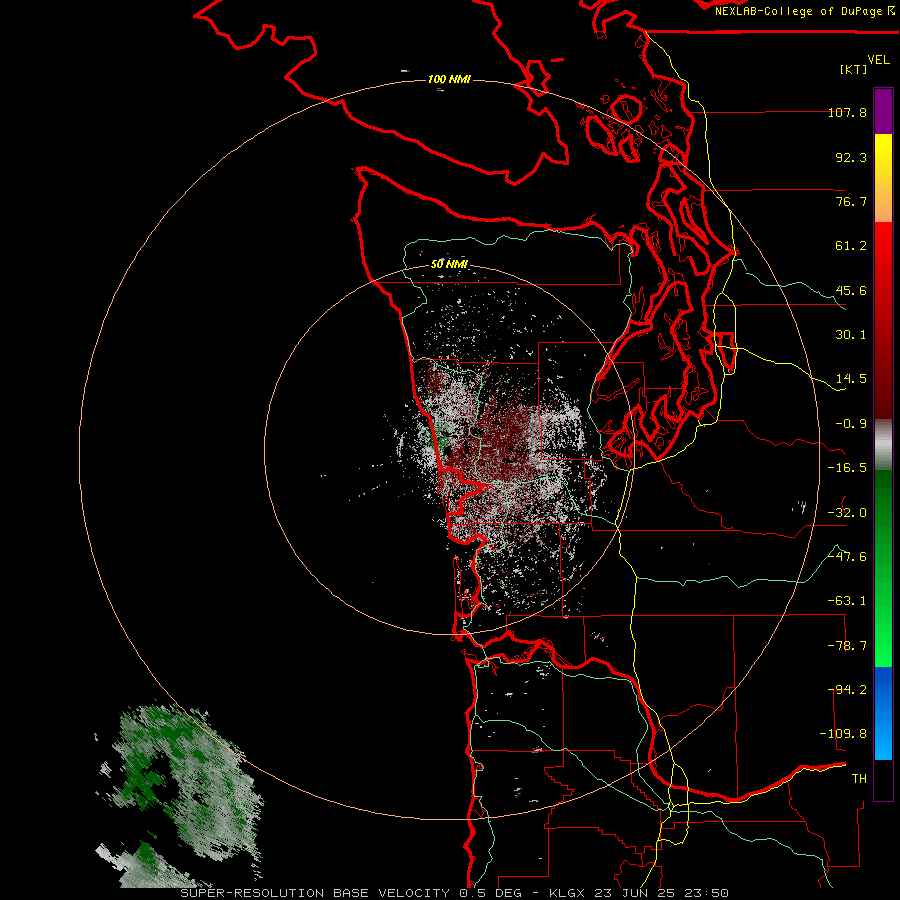The height and width of the screenshot is (900, 900).
Task: Click the 50 NMI range ring label
Action: tap(449, 264)
